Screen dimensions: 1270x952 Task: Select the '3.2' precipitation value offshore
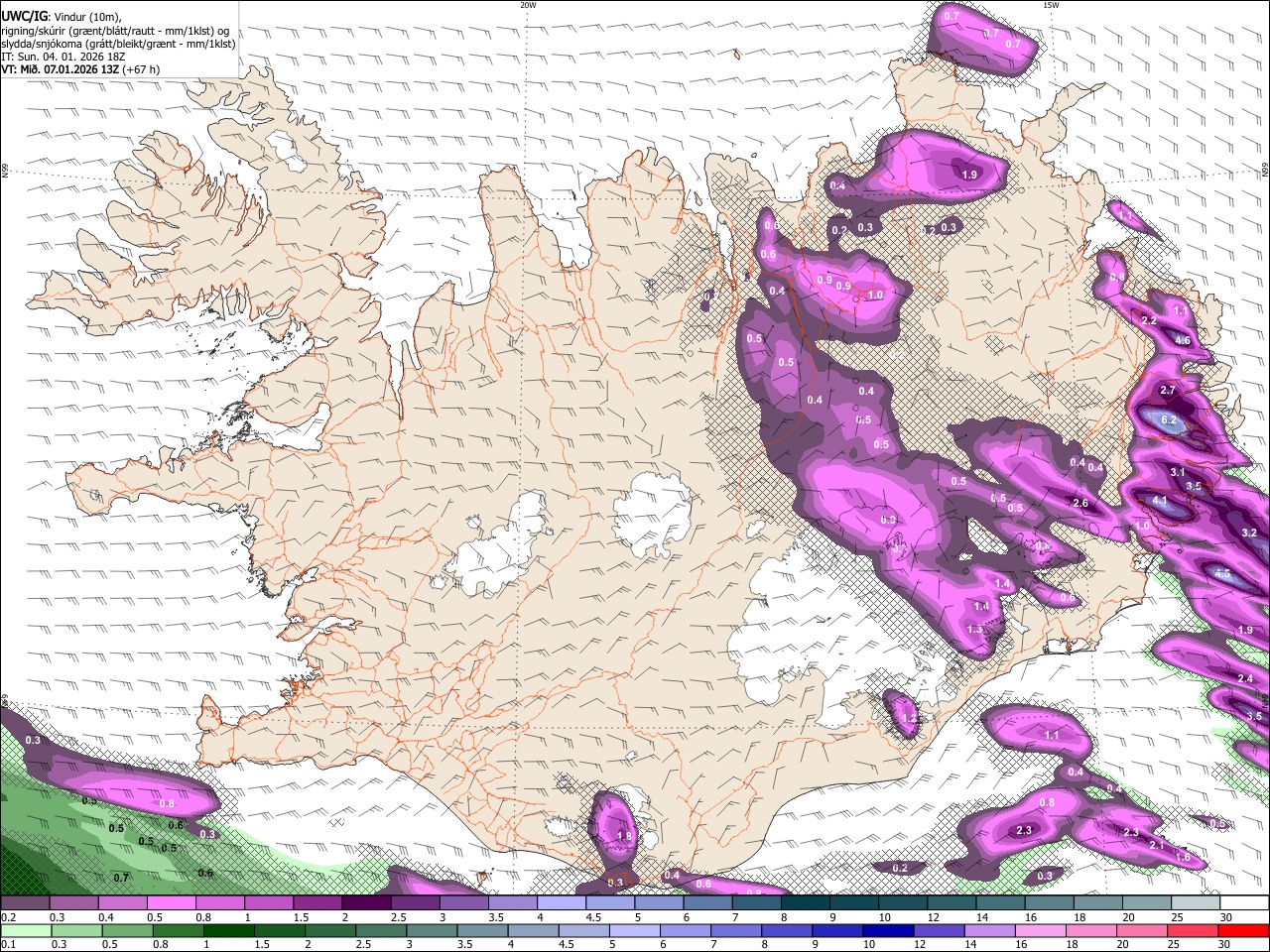tap(1249, 533)
